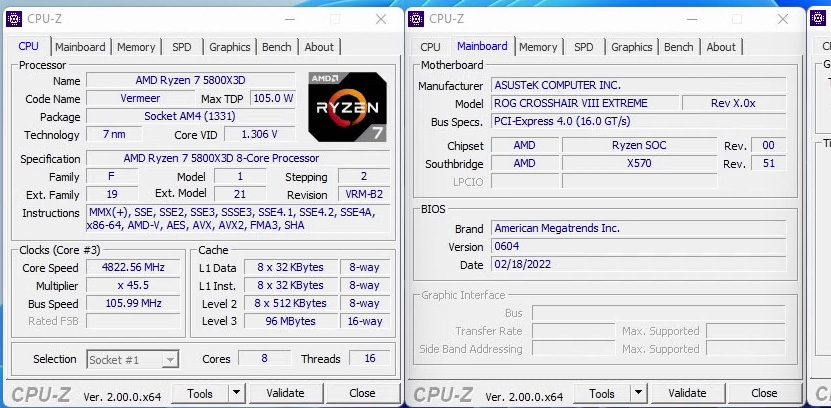
Task: Click Level 3 associativity value 16-way
Action: (x=365, y=321)
